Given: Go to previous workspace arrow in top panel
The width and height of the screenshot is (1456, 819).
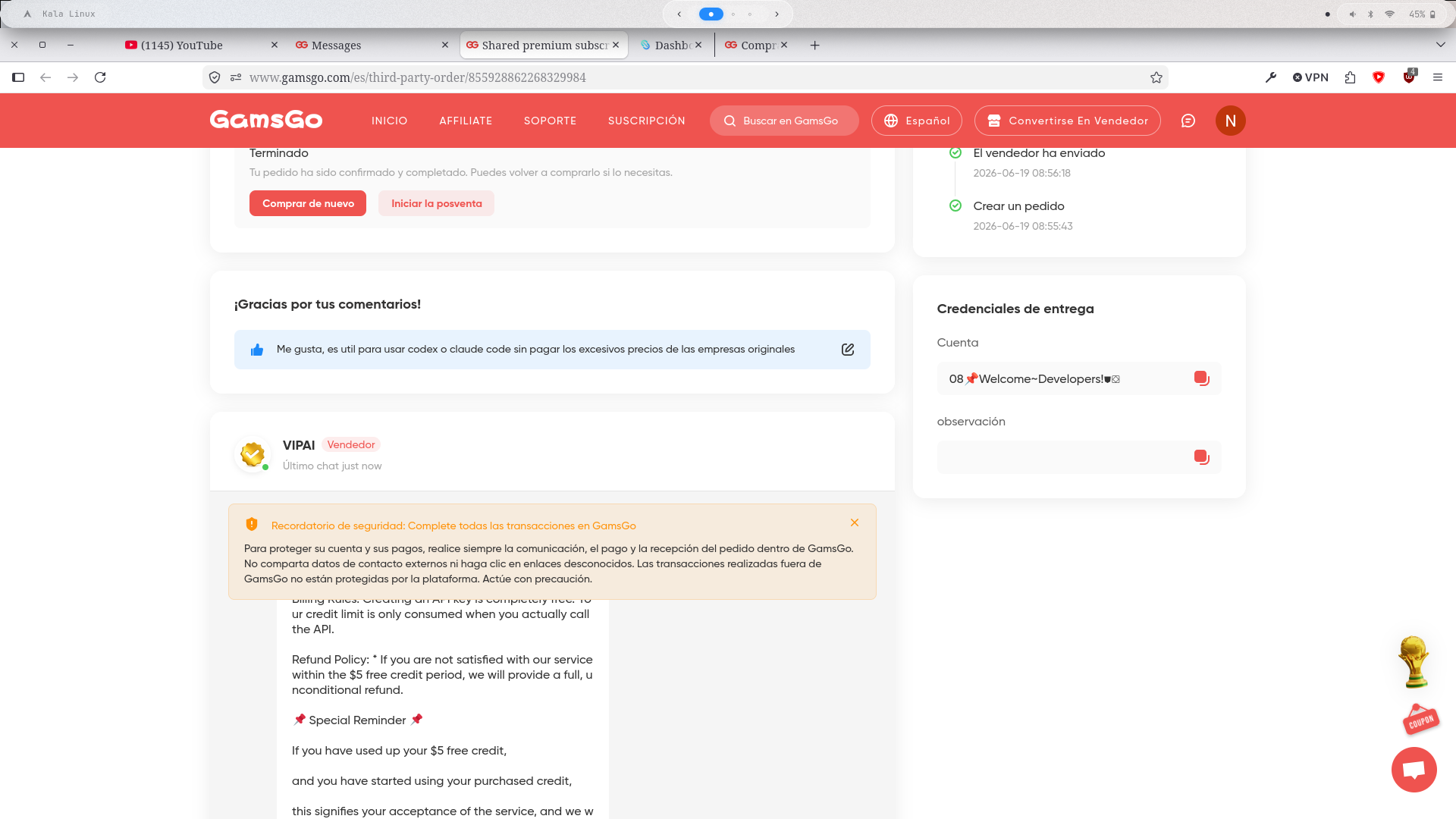Looking at the screenshot, I should pyautogui.click(x=679, y=14).
